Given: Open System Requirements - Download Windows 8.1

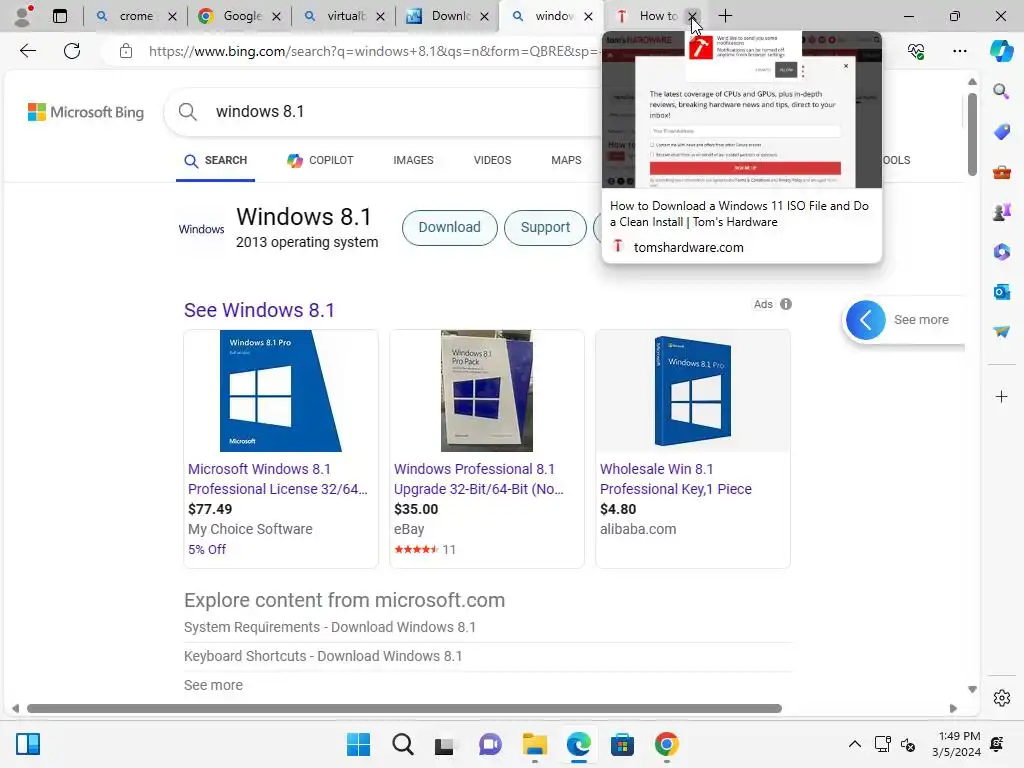Looking at the screenshot, I should coord(330,627).
